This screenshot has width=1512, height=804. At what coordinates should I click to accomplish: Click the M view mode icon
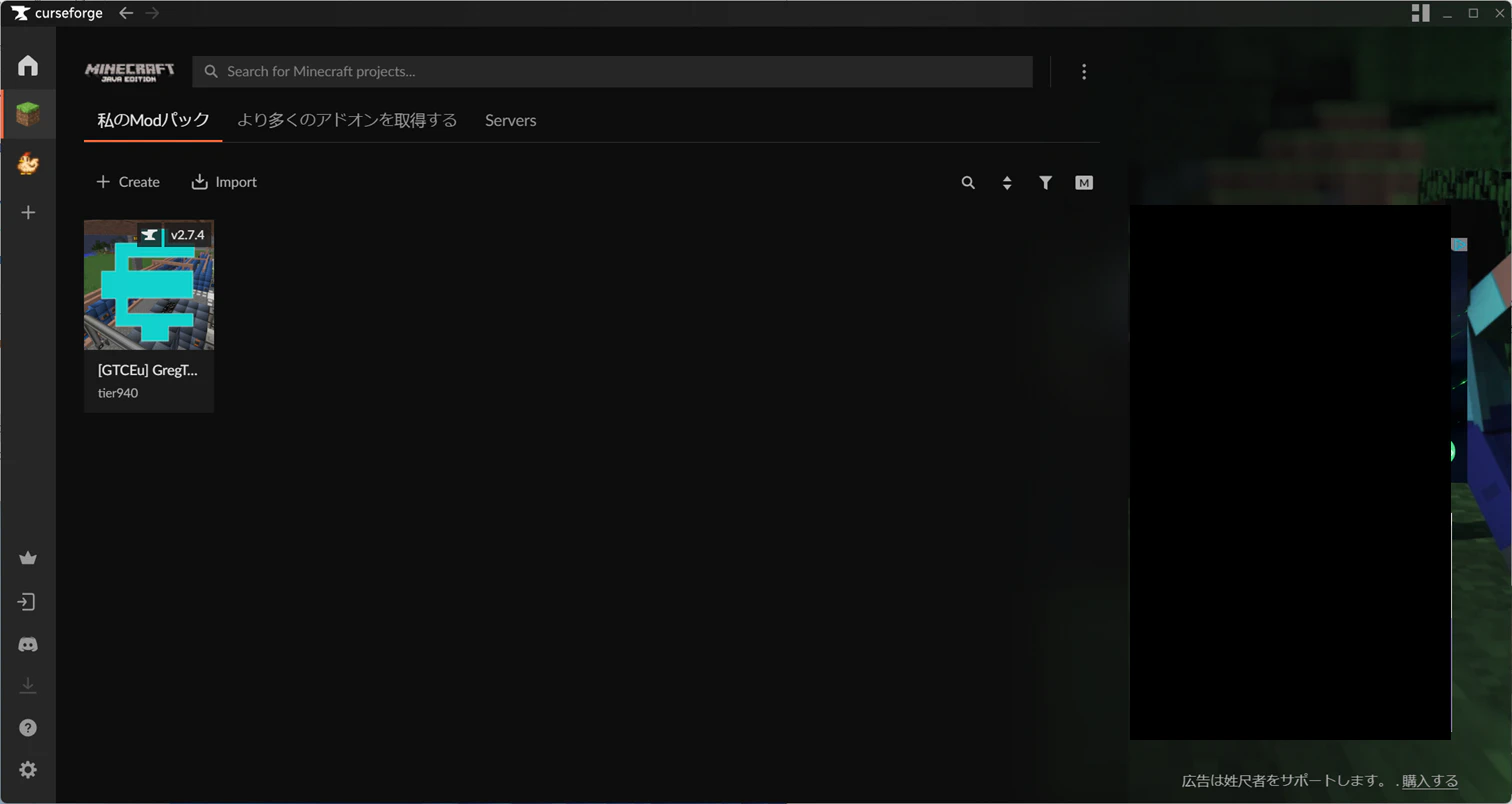[x=1084, y=183]
